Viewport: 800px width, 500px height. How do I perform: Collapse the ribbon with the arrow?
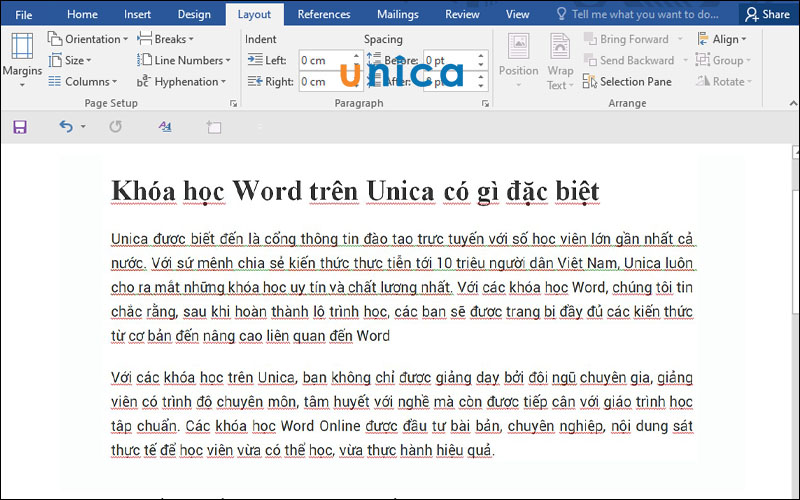793,104
